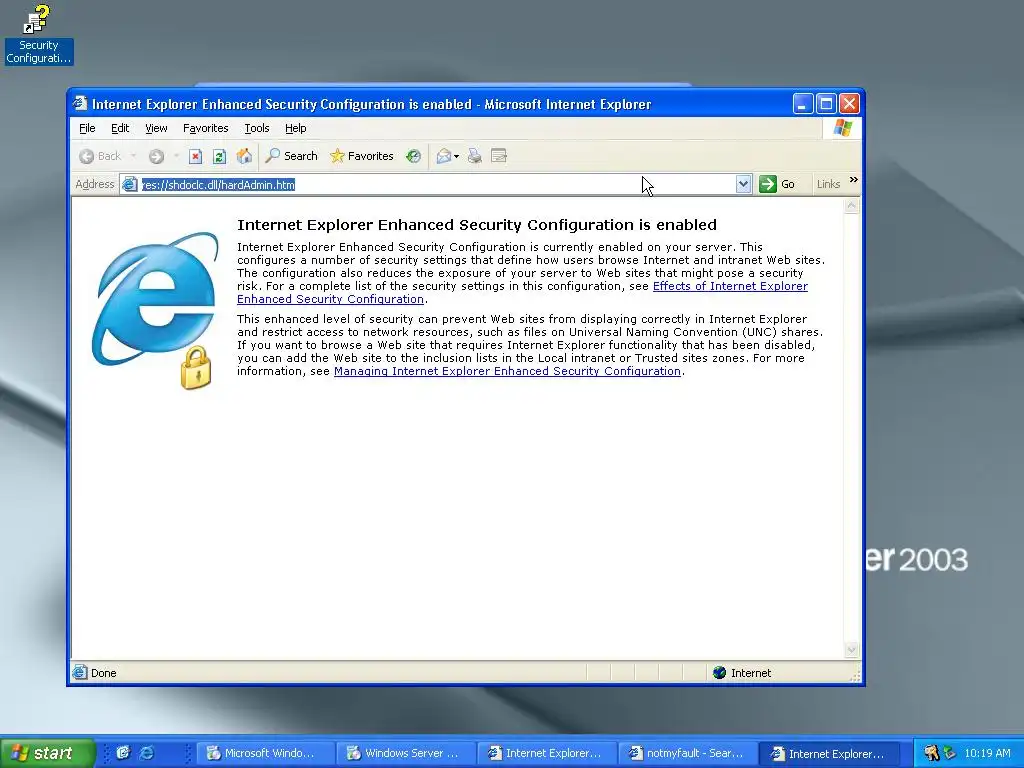Open the View menu
The height and width of the screenshot is (768, 1024).
156,128
